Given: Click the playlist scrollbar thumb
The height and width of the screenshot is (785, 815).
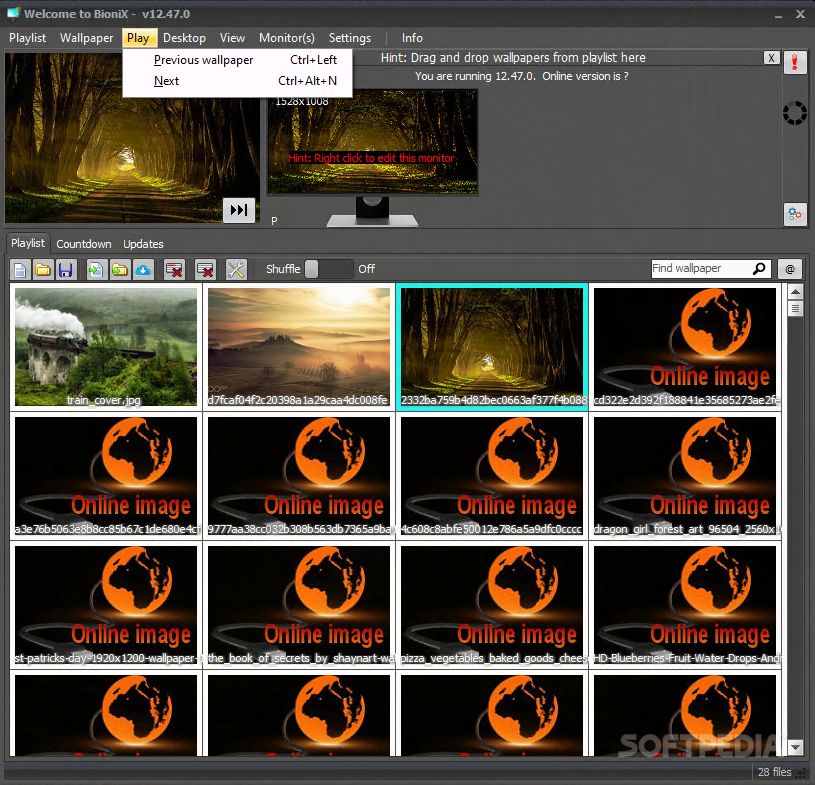Looking at the screenshot, I should [795, 309].
